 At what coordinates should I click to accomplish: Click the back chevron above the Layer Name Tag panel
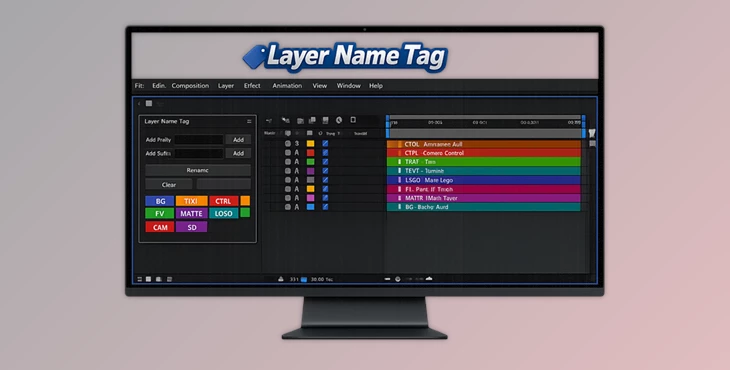coord(139,103)
